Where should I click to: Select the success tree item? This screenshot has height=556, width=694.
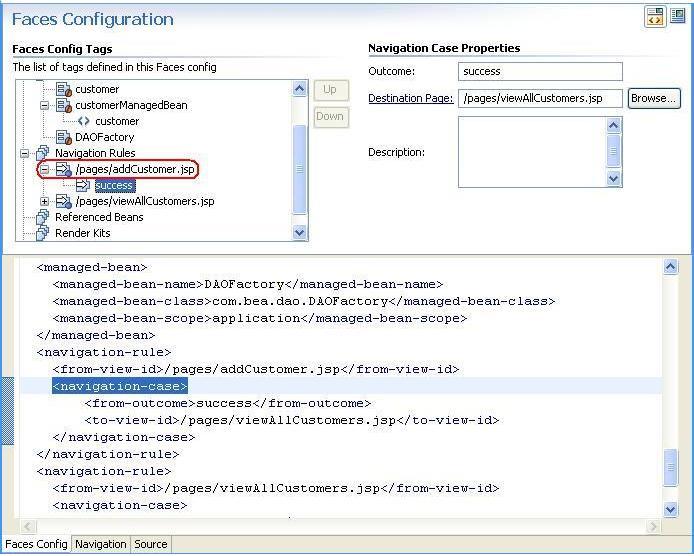[115, 185]
